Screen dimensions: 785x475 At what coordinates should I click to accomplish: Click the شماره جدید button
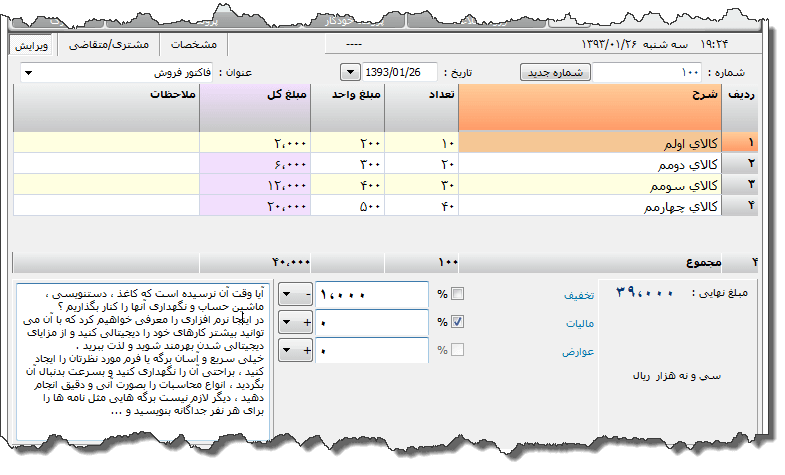(556, 73)
